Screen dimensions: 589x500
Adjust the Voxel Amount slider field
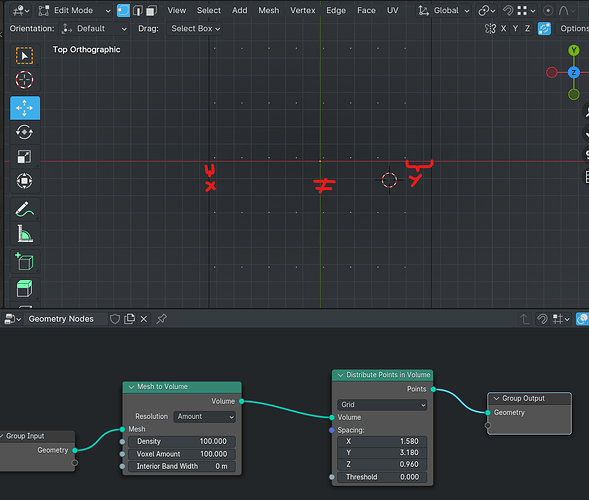(182, 454)
